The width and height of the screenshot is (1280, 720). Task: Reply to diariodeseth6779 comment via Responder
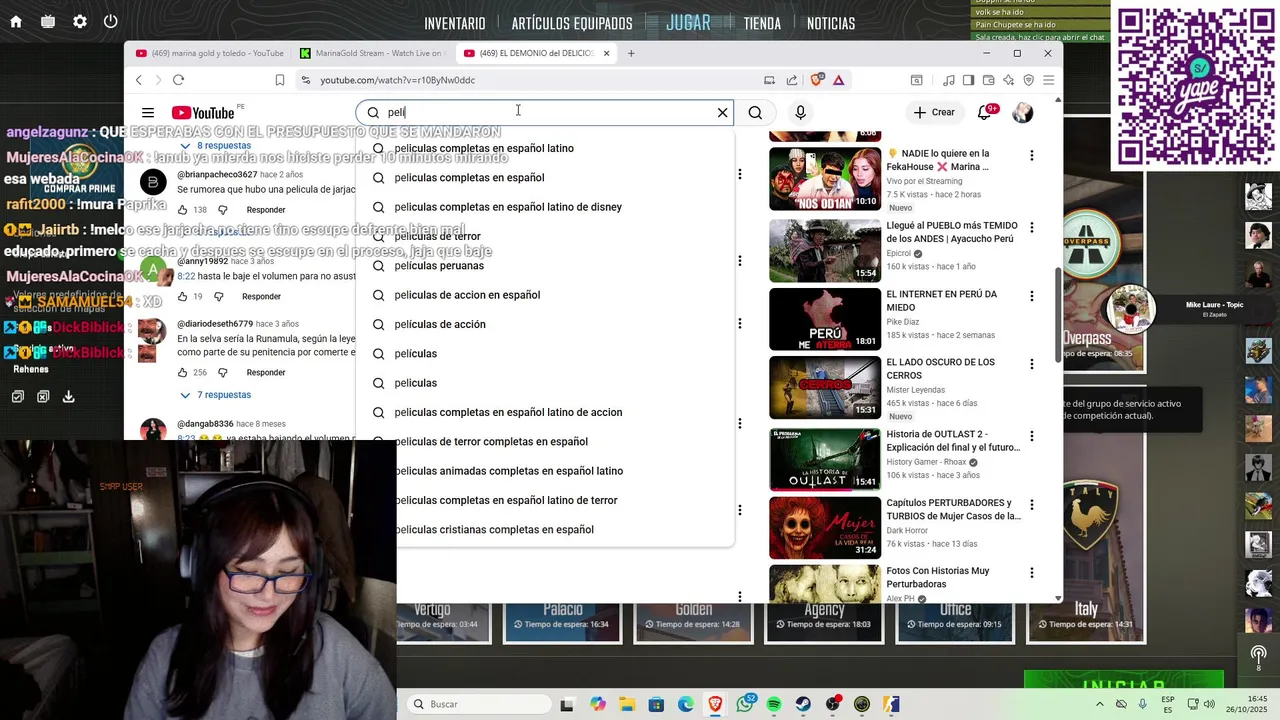266,373
